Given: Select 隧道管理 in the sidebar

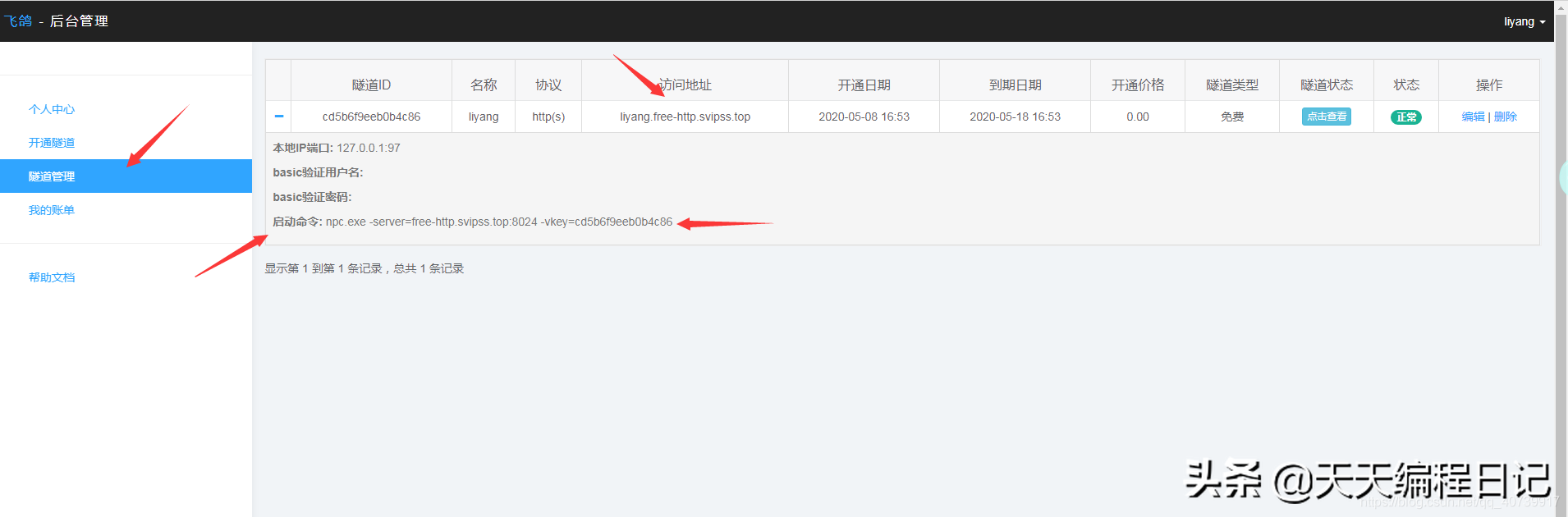Looking at the screenshot, I should click(x=126, y=176).
